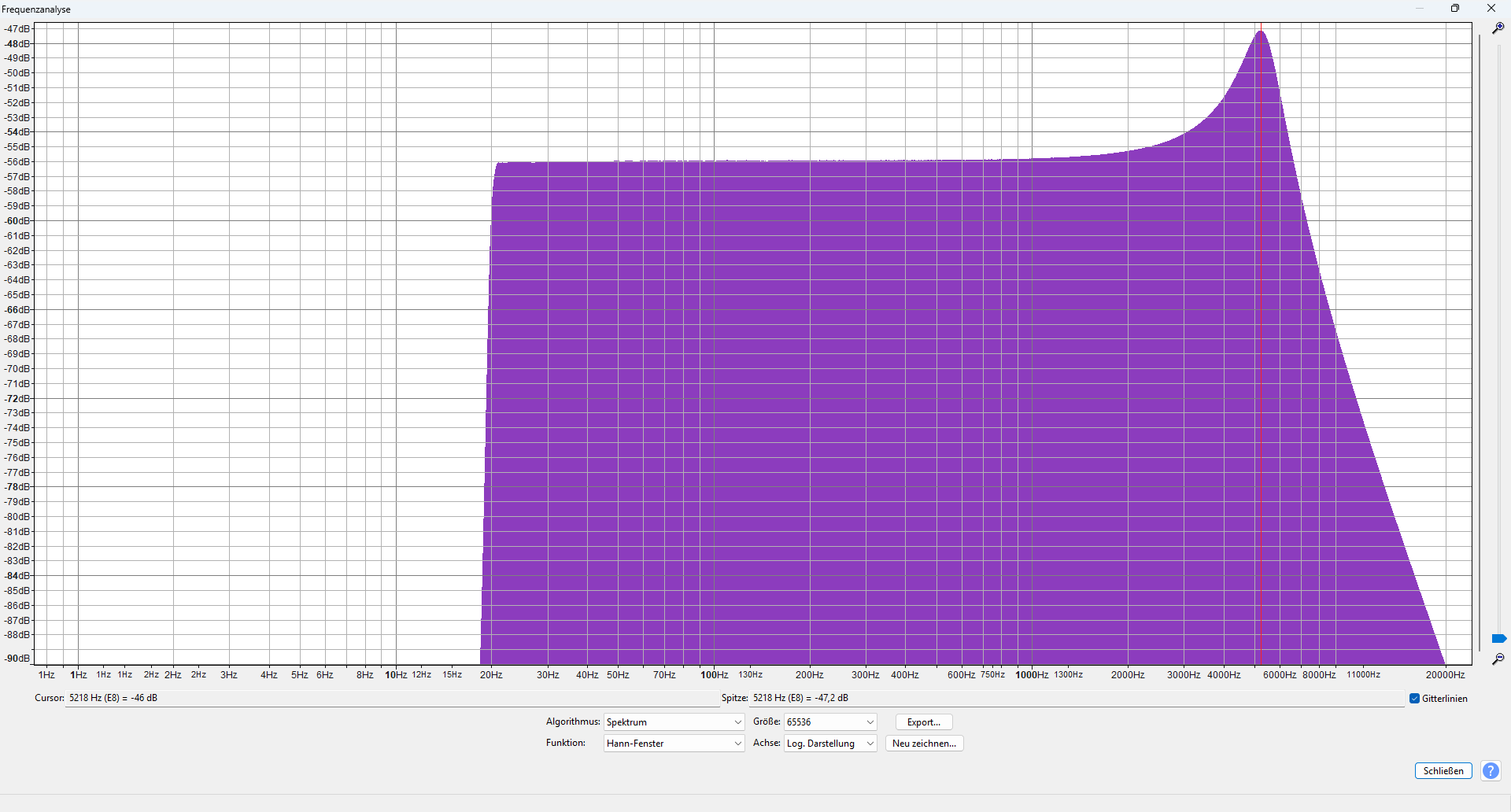This screenshot has width=1511, height=812.
Task: Click the zoom out magnifier icon
Action: tap(1498, 659)
